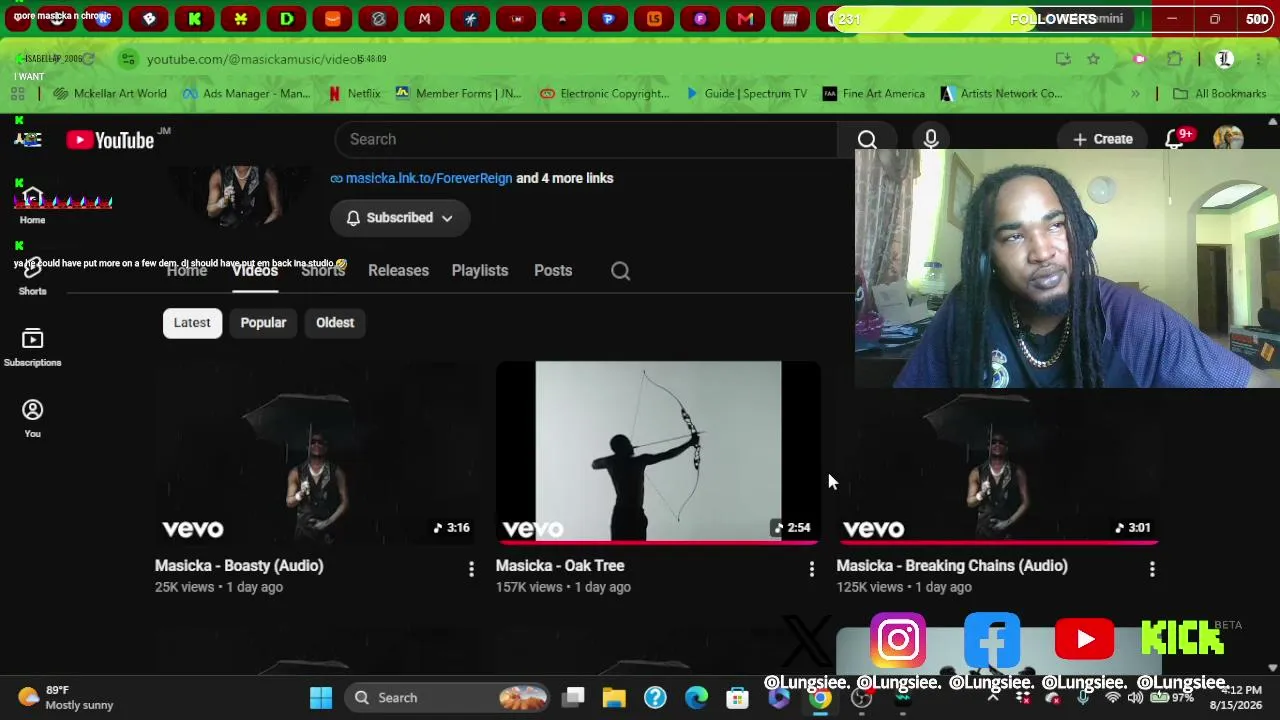1280x720 pixels.
Task: Open the Windows Start menu
Action: (321, 698)
